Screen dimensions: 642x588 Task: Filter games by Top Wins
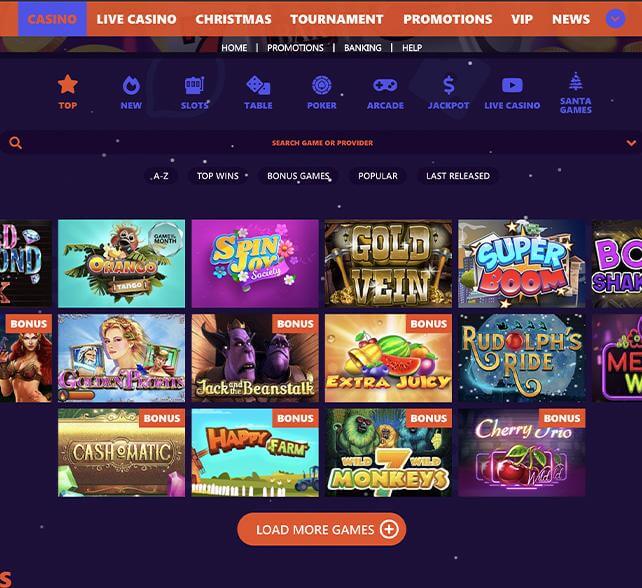[x=217, y=176]
